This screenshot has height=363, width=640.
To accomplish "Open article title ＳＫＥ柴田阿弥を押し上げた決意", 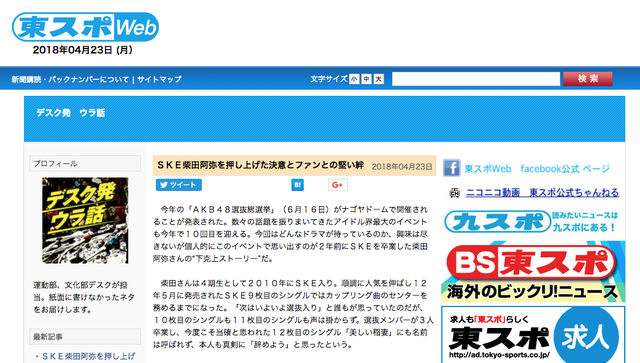I will click(x=260, y=165).
